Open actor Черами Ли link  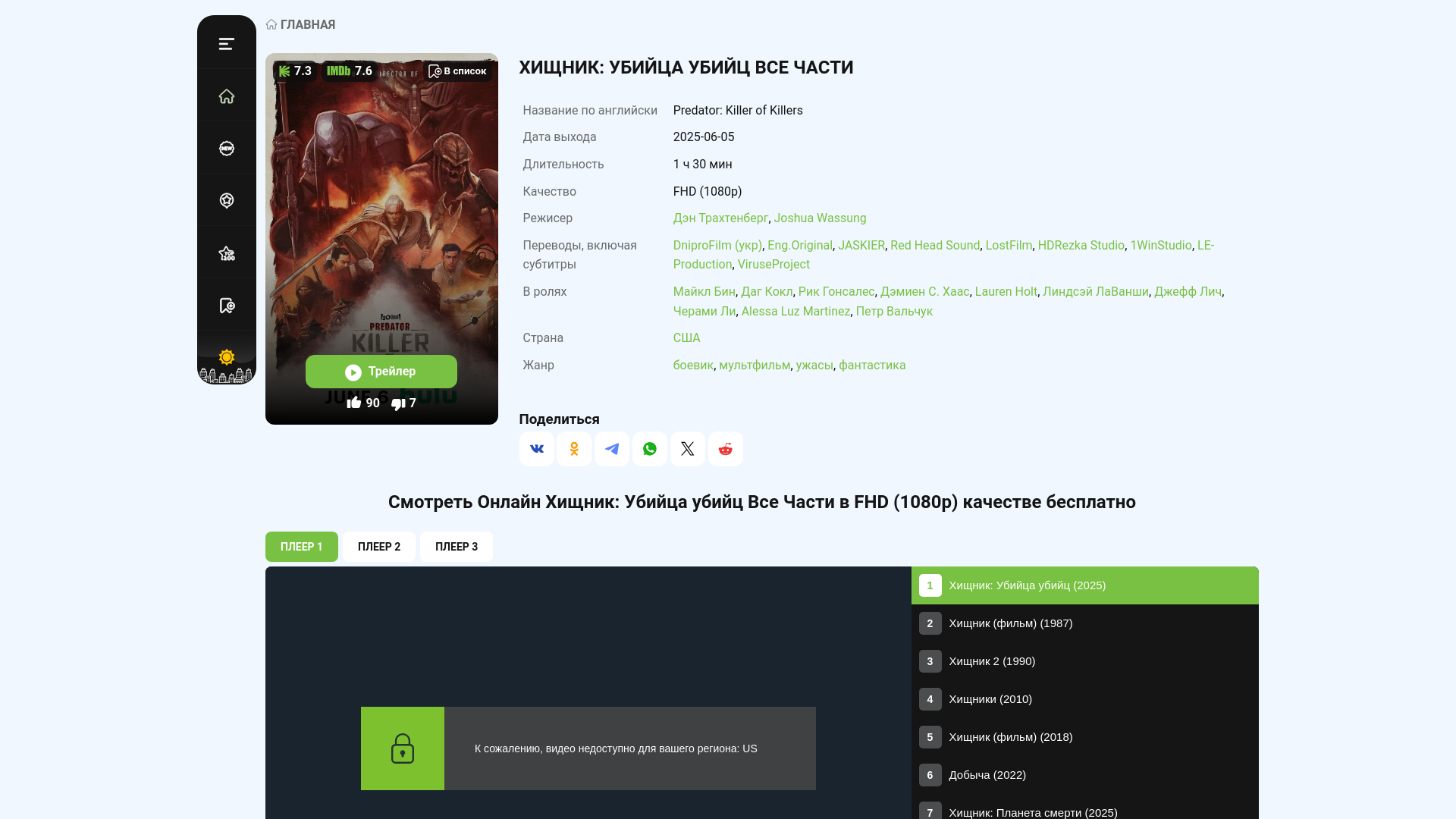[x=704, y=312]
